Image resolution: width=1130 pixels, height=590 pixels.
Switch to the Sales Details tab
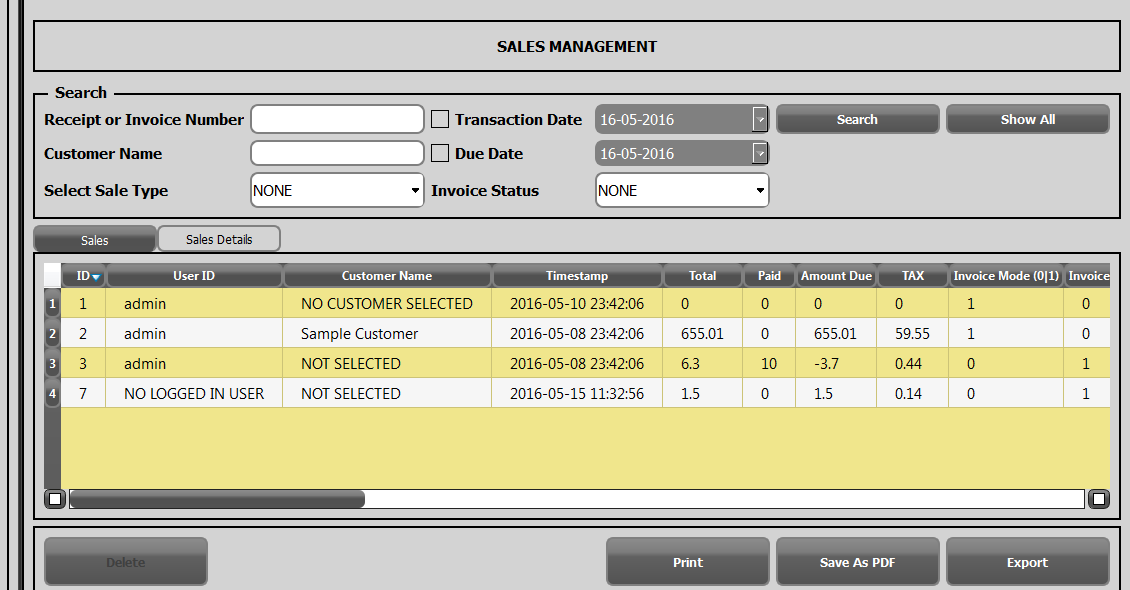click(x=219, y=240)
